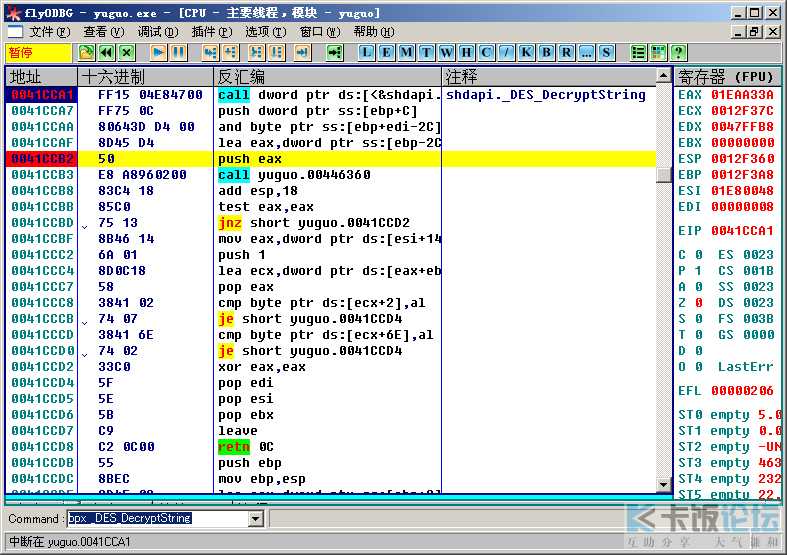Click the 地址 column header
The height and width of the screenshot is (555, 787).
coord(41,77)
